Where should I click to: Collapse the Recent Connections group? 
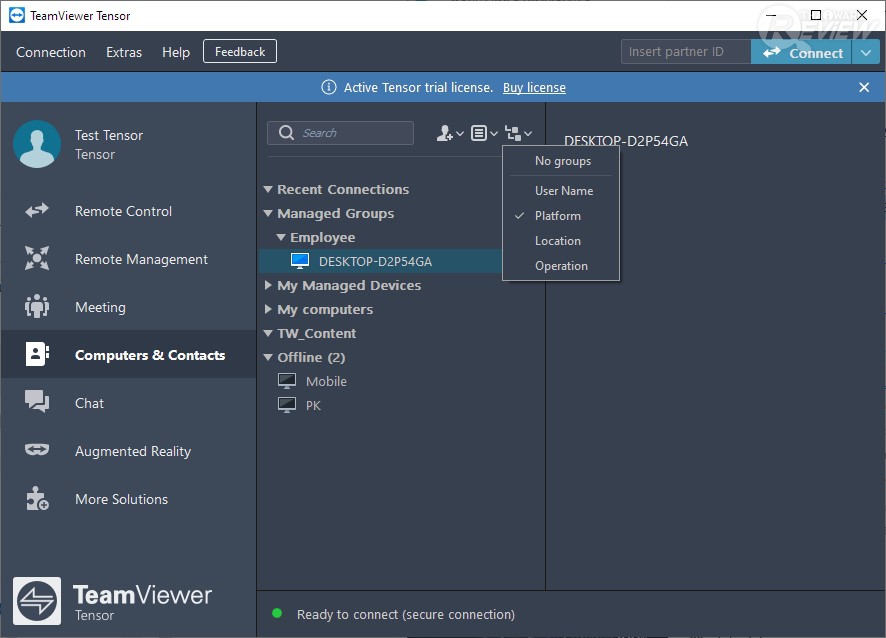pyautogui.click(x=268, y=189)
